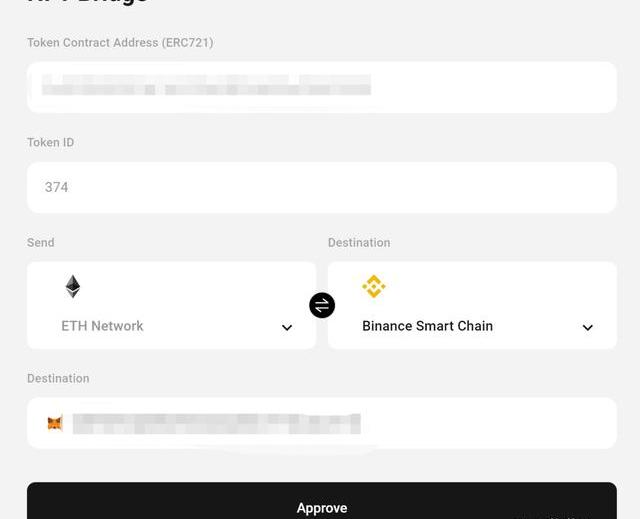Swap the Send and Destination networks

point(322,305)
